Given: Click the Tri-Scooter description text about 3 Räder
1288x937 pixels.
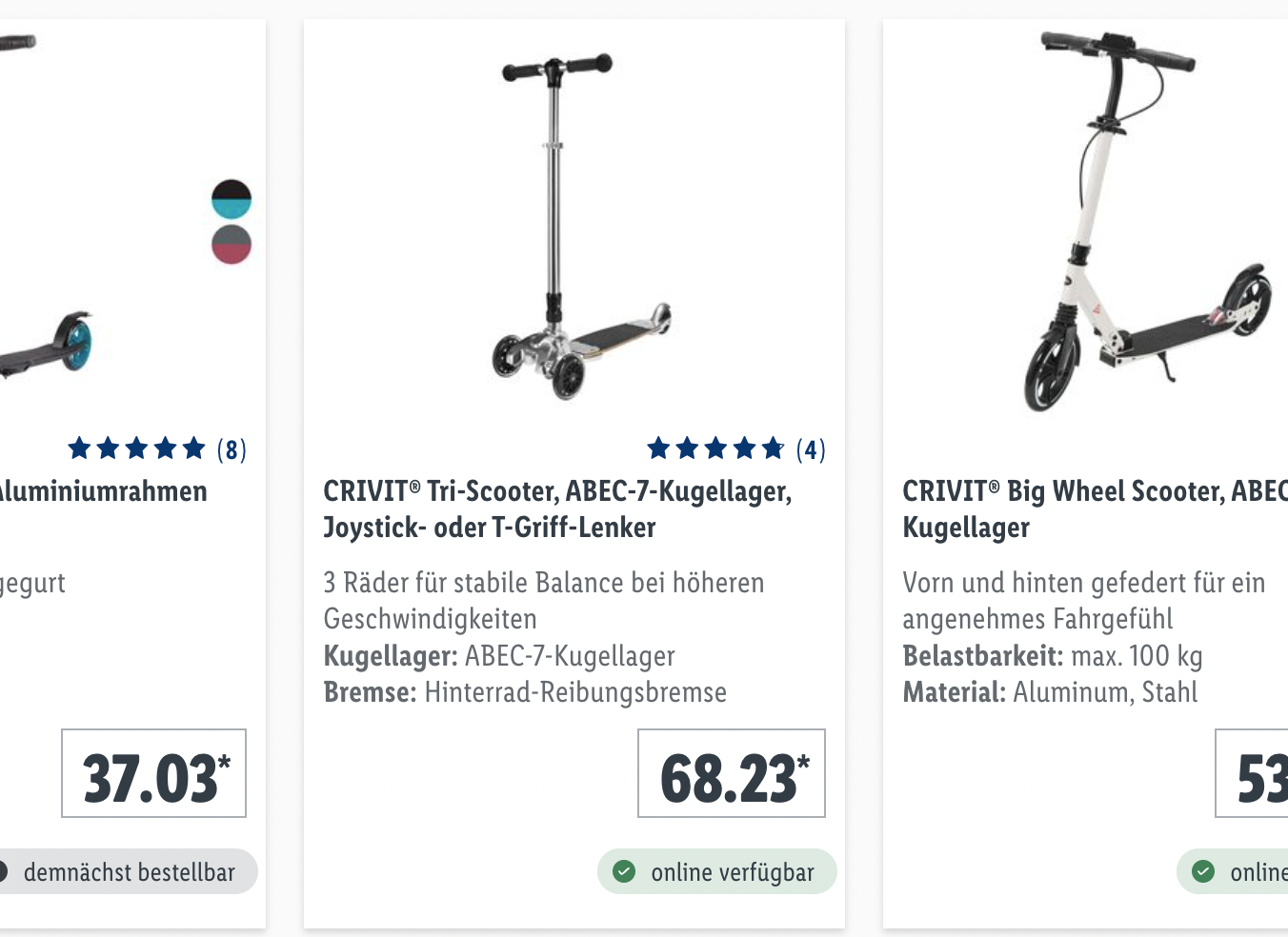Looking at the screenshot, I should 544,601.
